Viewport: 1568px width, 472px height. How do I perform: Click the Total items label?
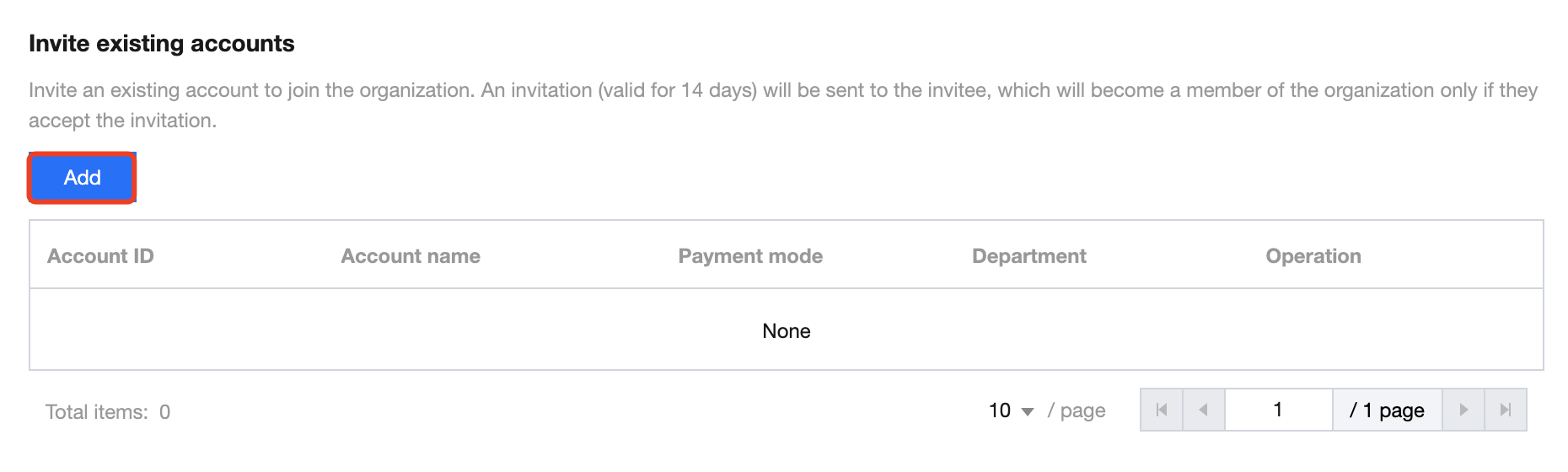pyautogui.click(x=96, y=412)
